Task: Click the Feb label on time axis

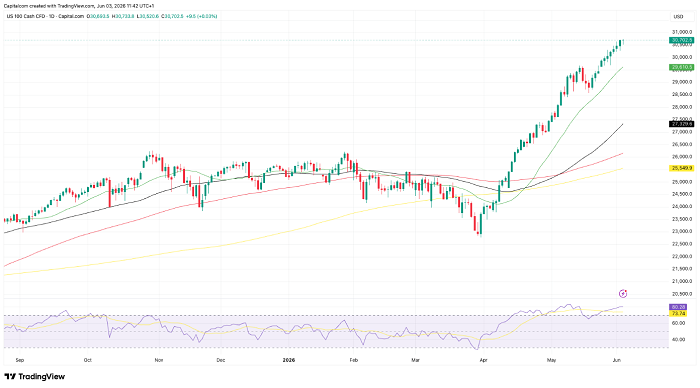Action: (354, 360)
